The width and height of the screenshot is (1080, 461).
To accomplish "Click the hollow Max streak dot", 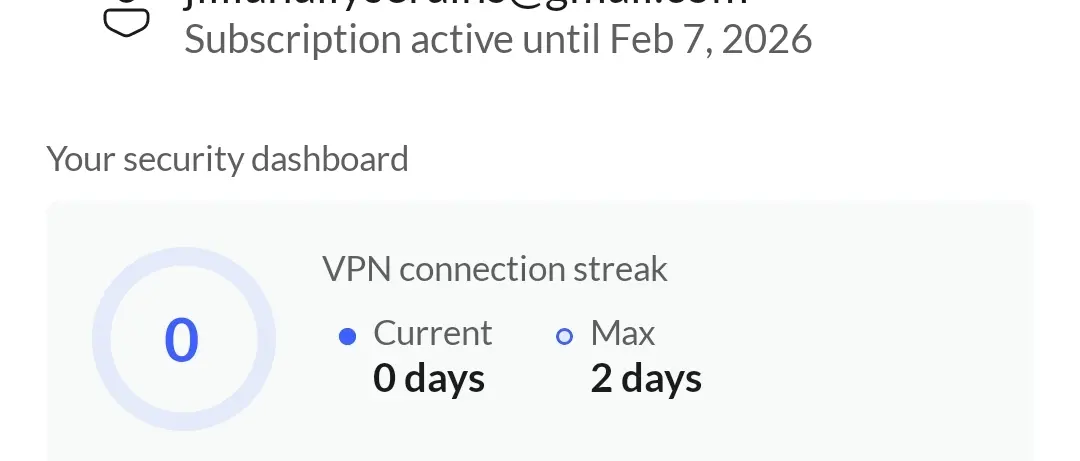I will click(x=564, y=336).
